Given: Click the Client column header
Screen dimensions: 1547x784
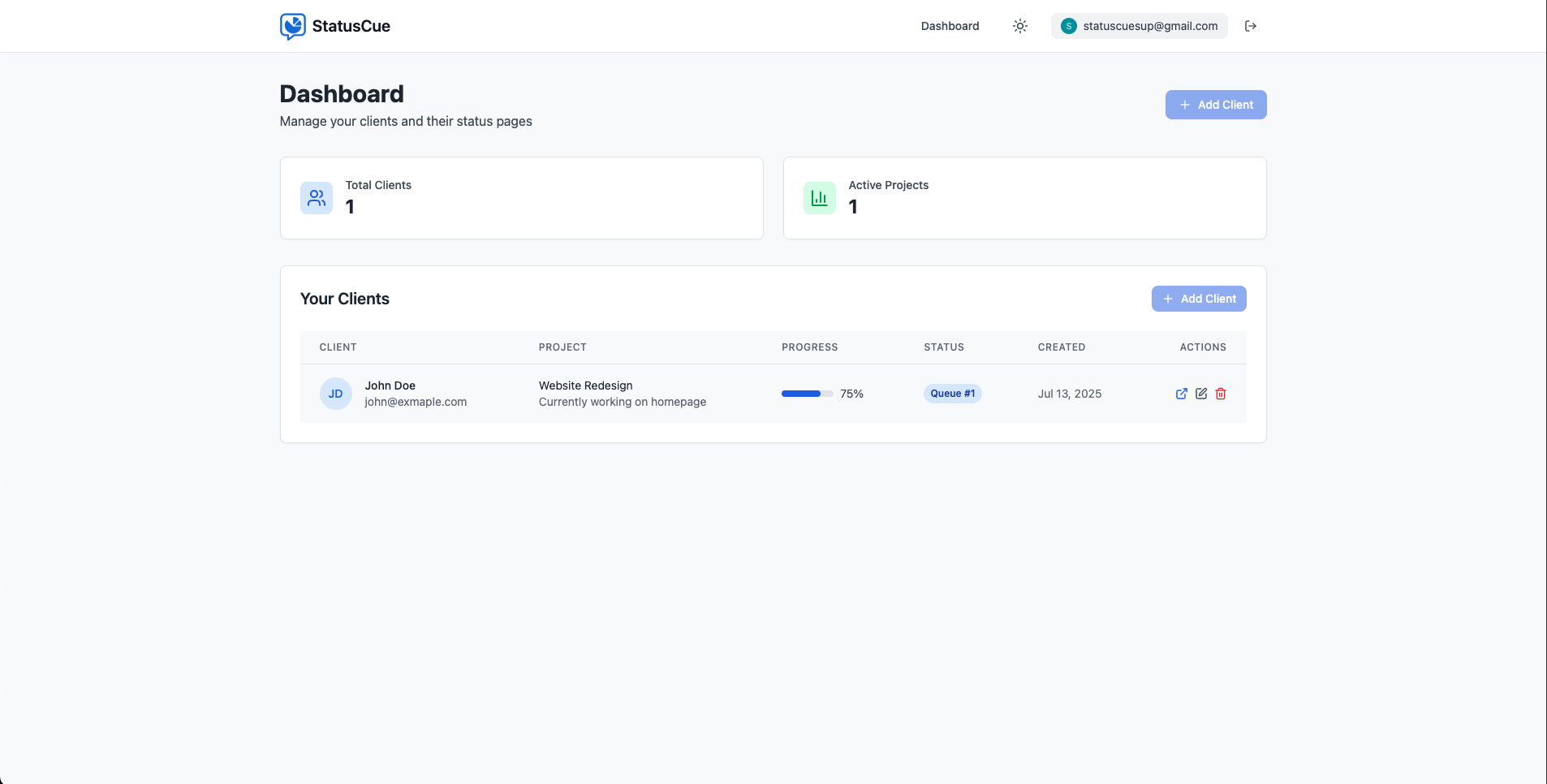Looking at the screenshot, I should tap(338, 347).
